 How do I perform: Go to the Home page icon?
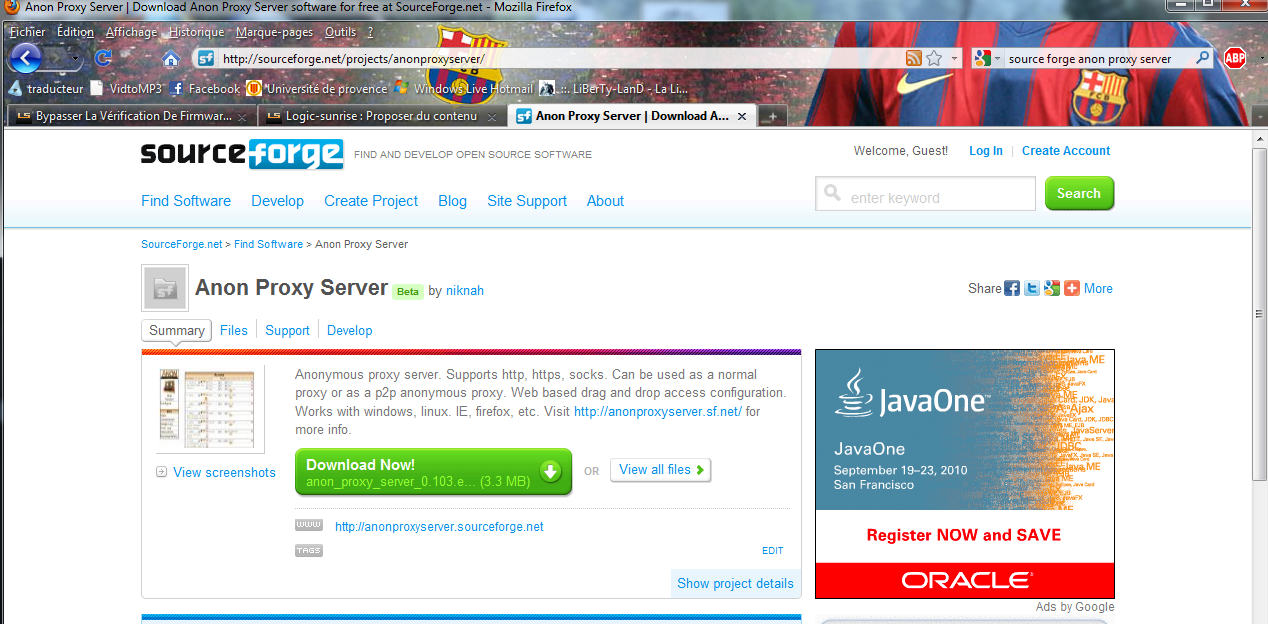coord(171,58)
